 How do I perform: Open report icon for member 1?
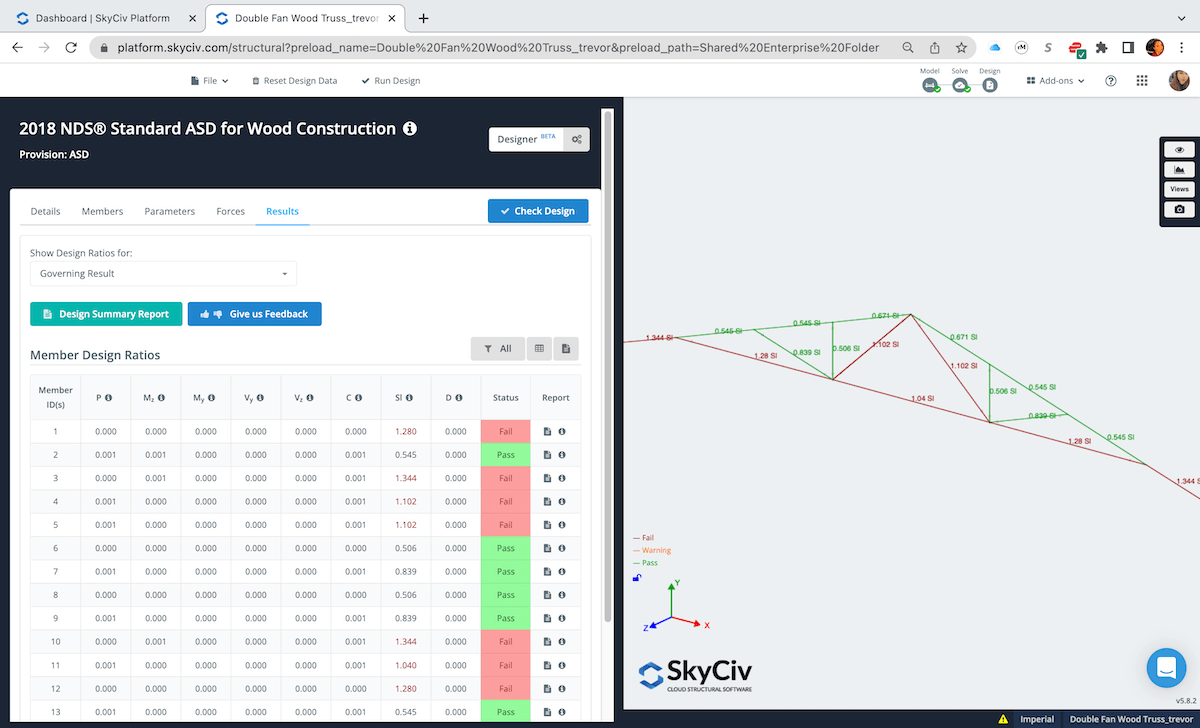tap(547, 432)
